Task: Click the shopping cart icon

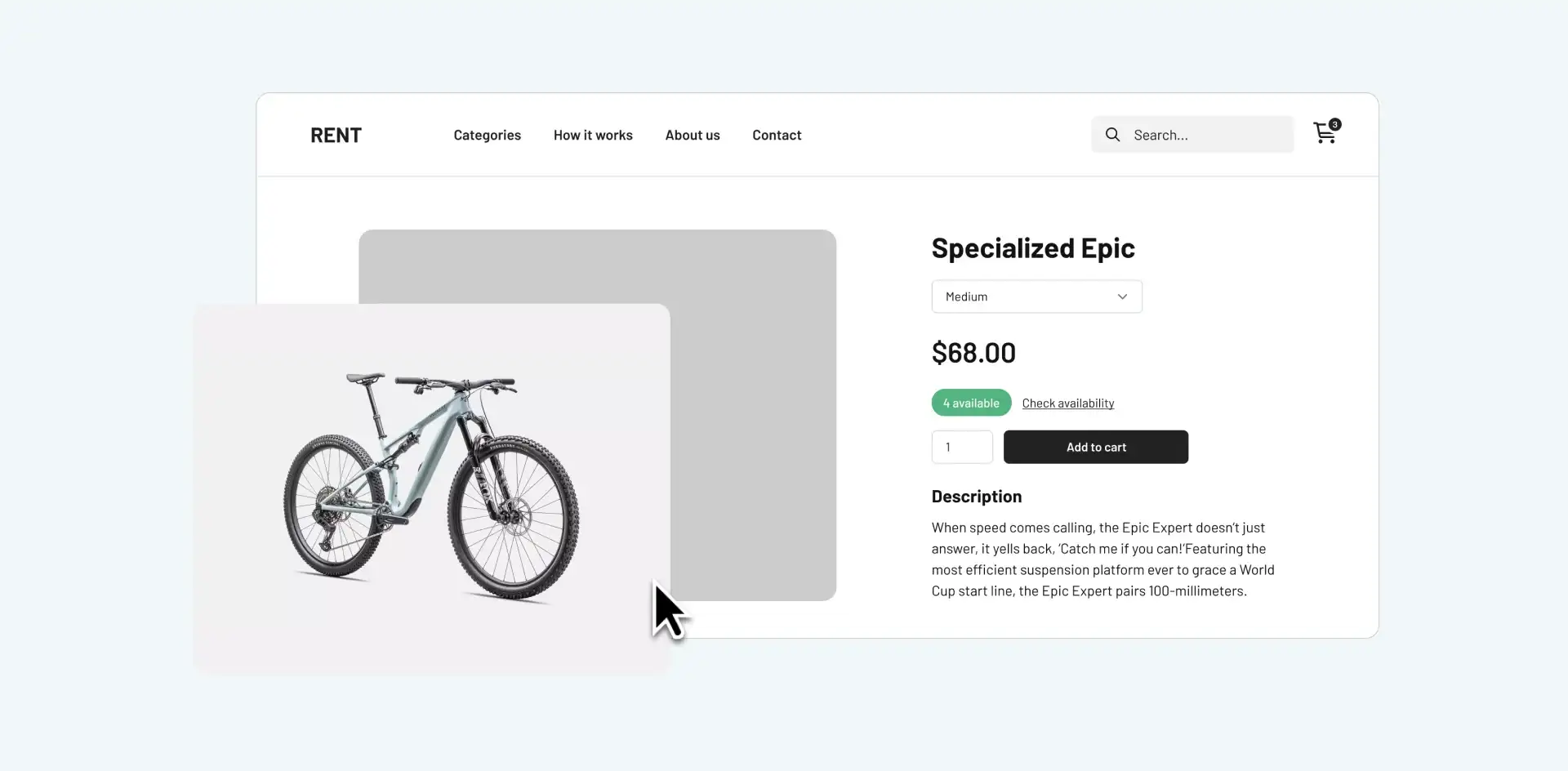Action: click(x=1323, y=134)
